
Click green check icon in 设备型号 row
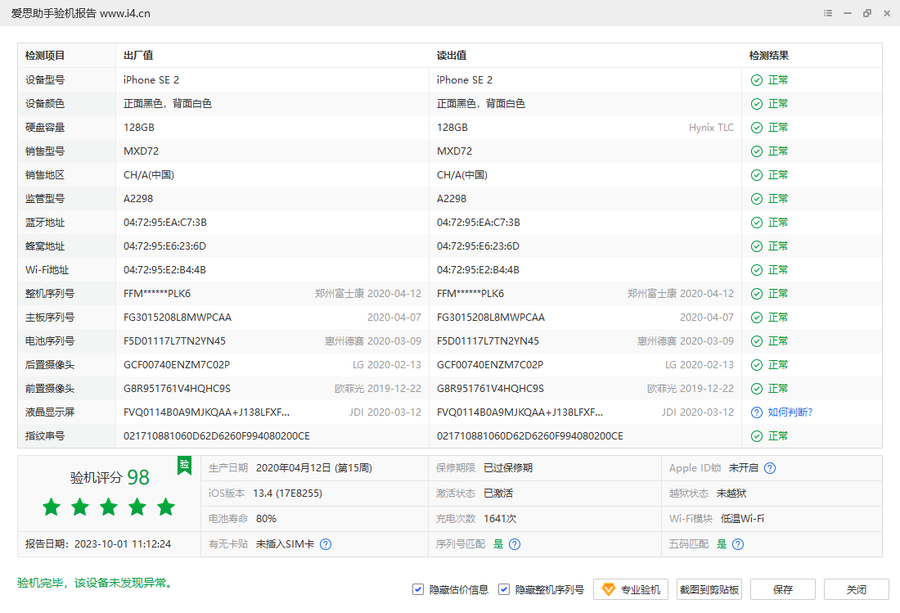757,80
